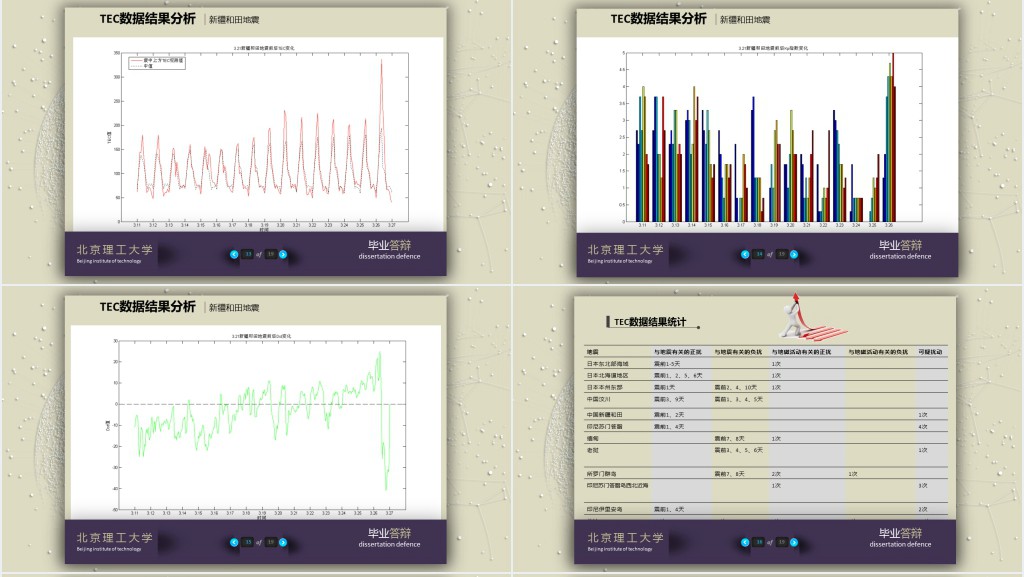
Task: Click the 日本东北部海域 table row
Action: click(608, 364)
